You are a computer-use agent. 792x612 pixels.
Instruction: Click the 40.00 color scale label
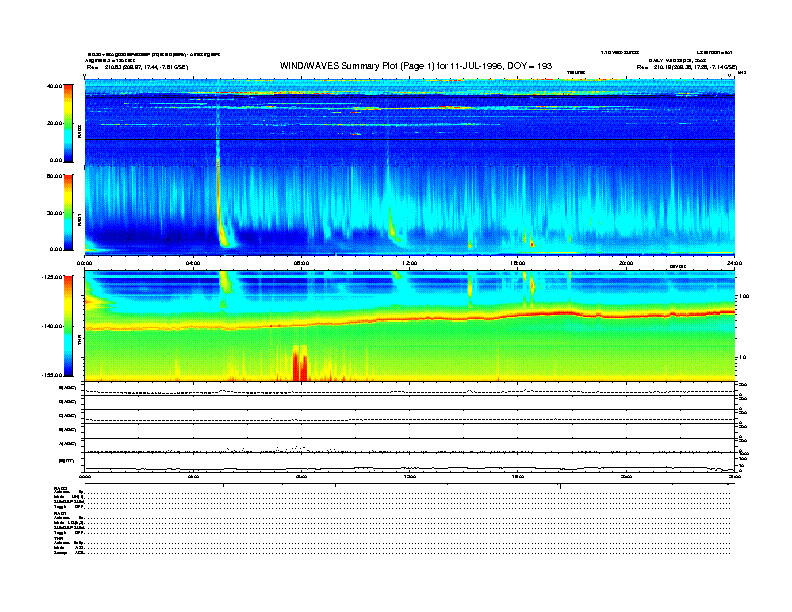coord(54,86)
